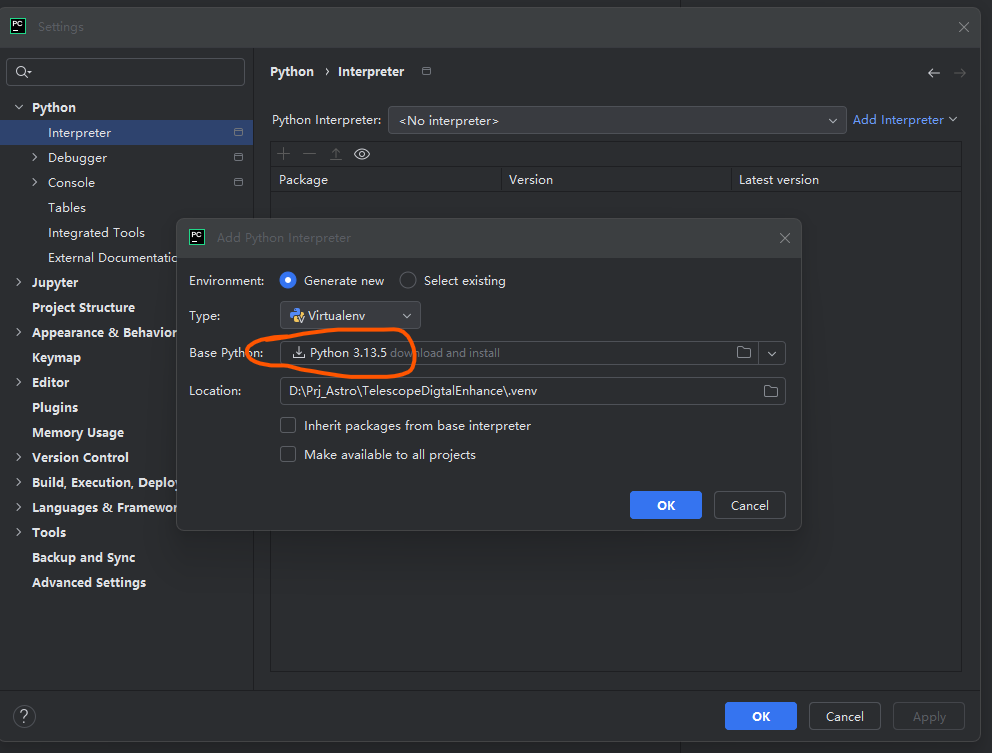Click the Python breadcrumb link

click(292, 72)
